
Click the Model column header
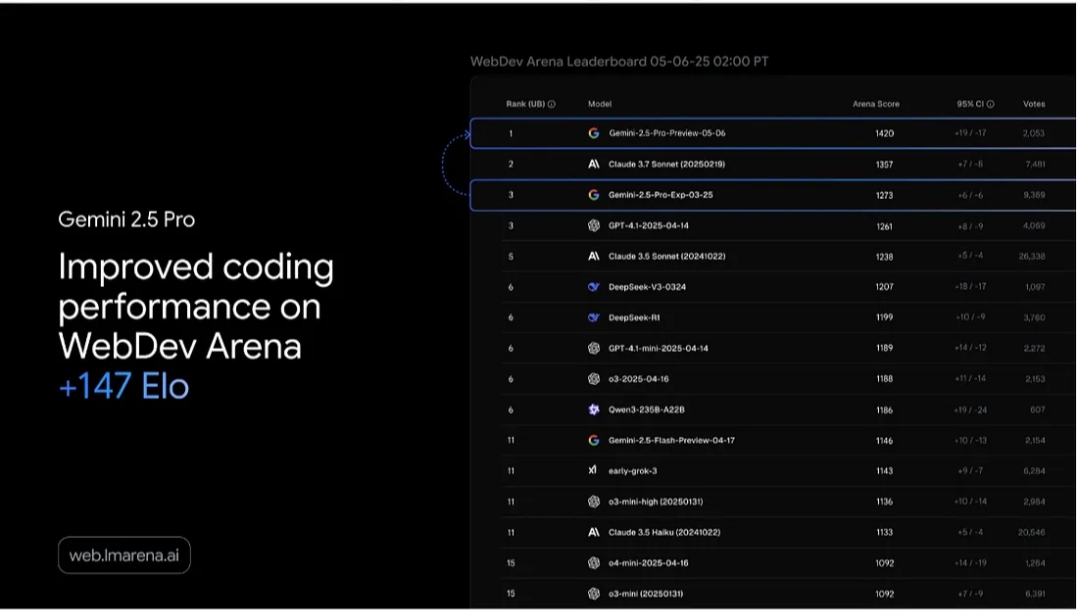click(599, 104)
